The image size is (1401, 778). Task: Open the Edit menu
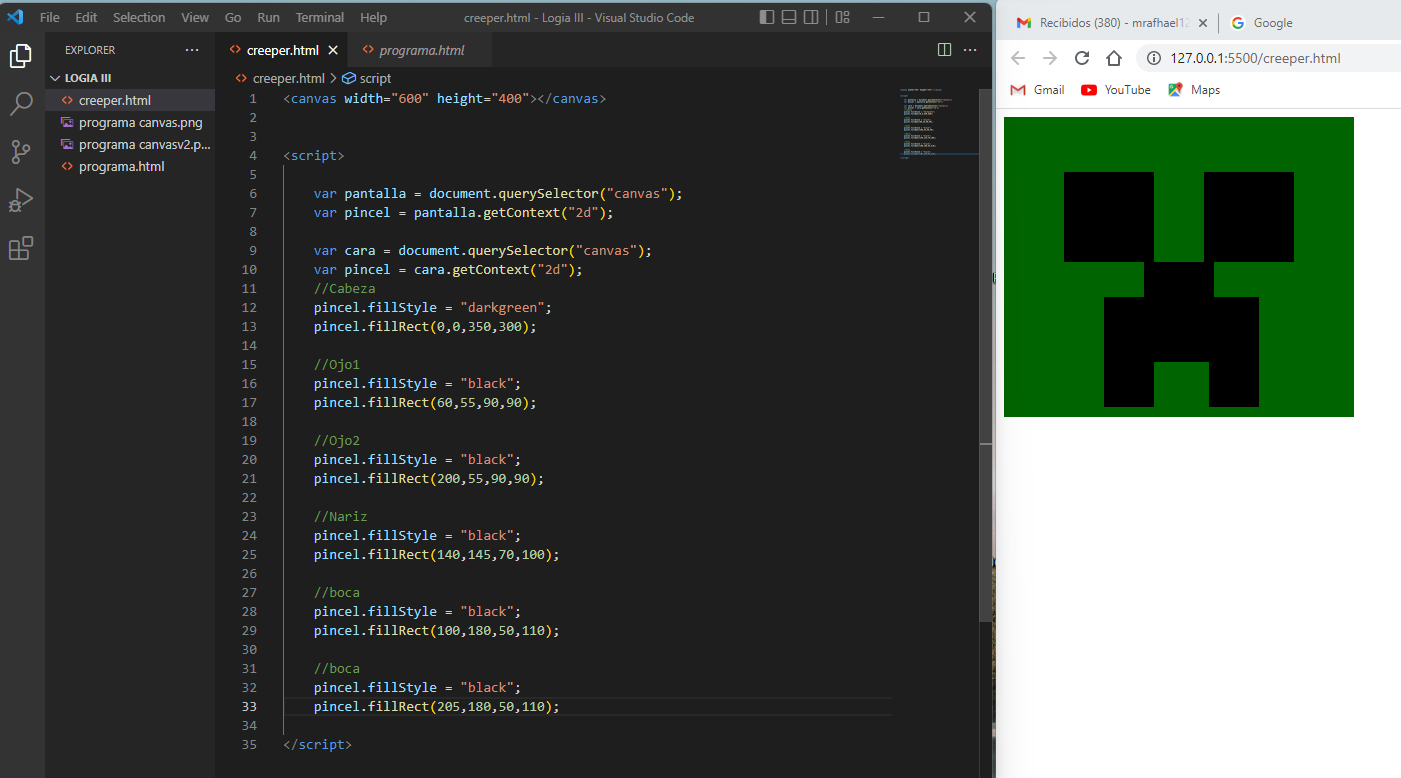point(86,18)
